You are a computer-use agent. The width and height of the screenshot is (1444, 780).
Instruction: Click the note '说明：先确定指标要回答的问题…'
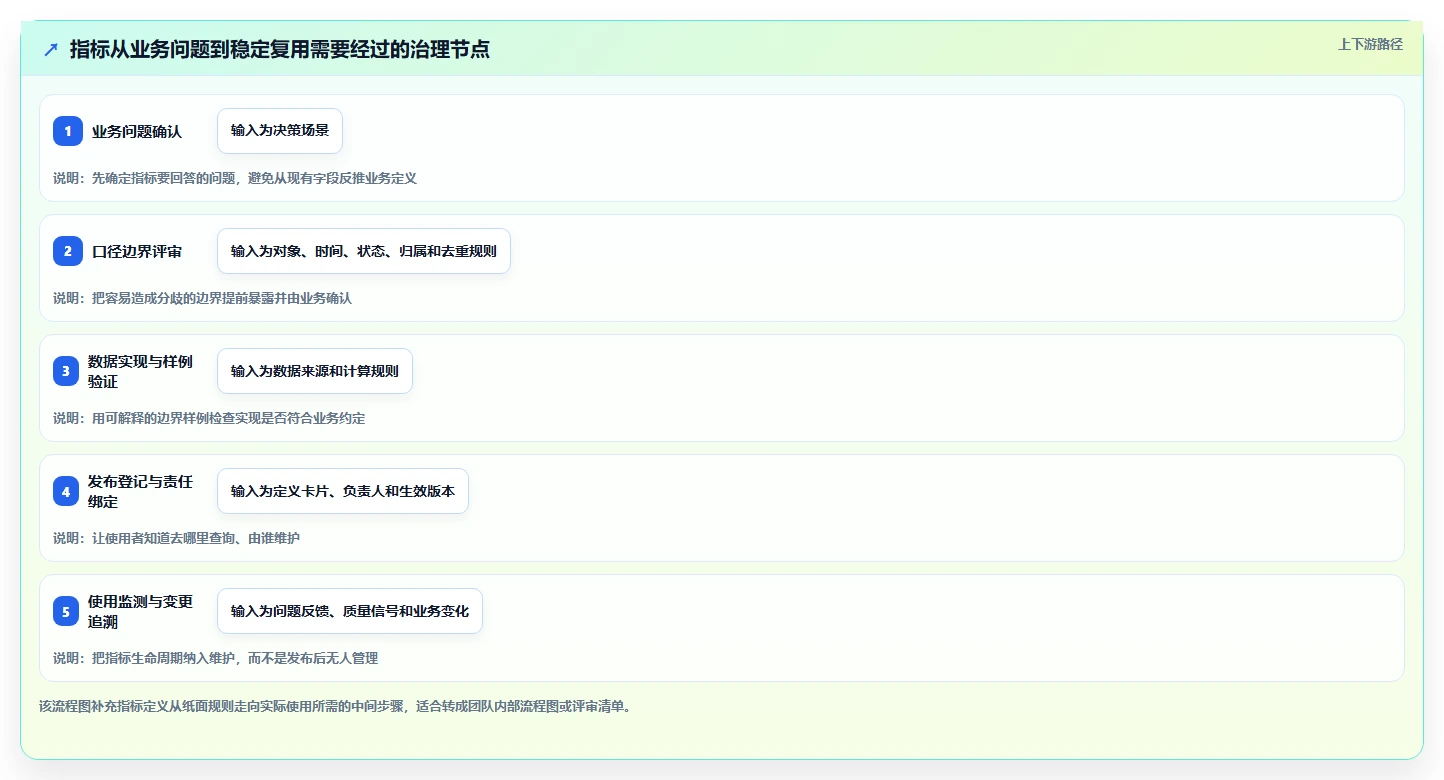tap(235, 178)
